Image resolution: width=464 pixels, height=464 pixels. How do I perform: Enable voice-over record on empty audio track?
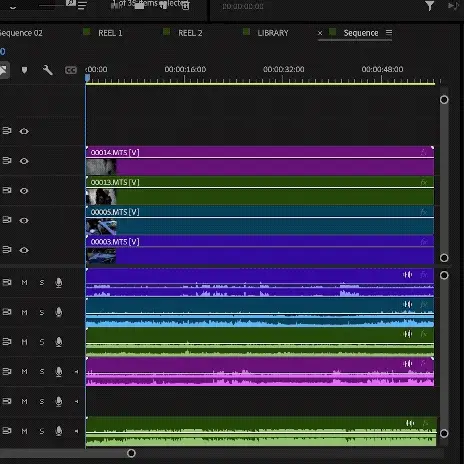point(59,401)
